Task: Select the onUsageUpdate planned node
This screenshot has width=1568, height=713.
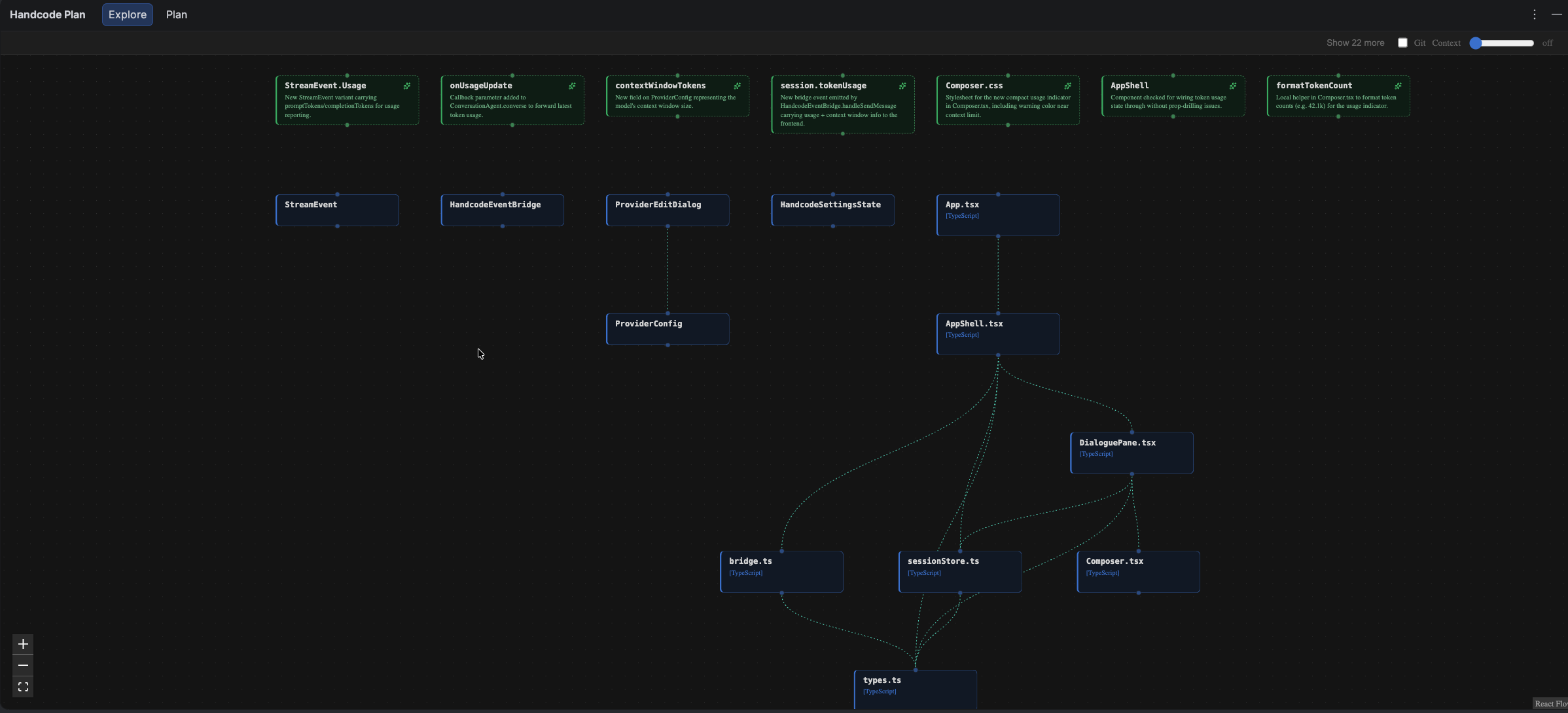Action: pyautogui.click(x=512, y=100)
